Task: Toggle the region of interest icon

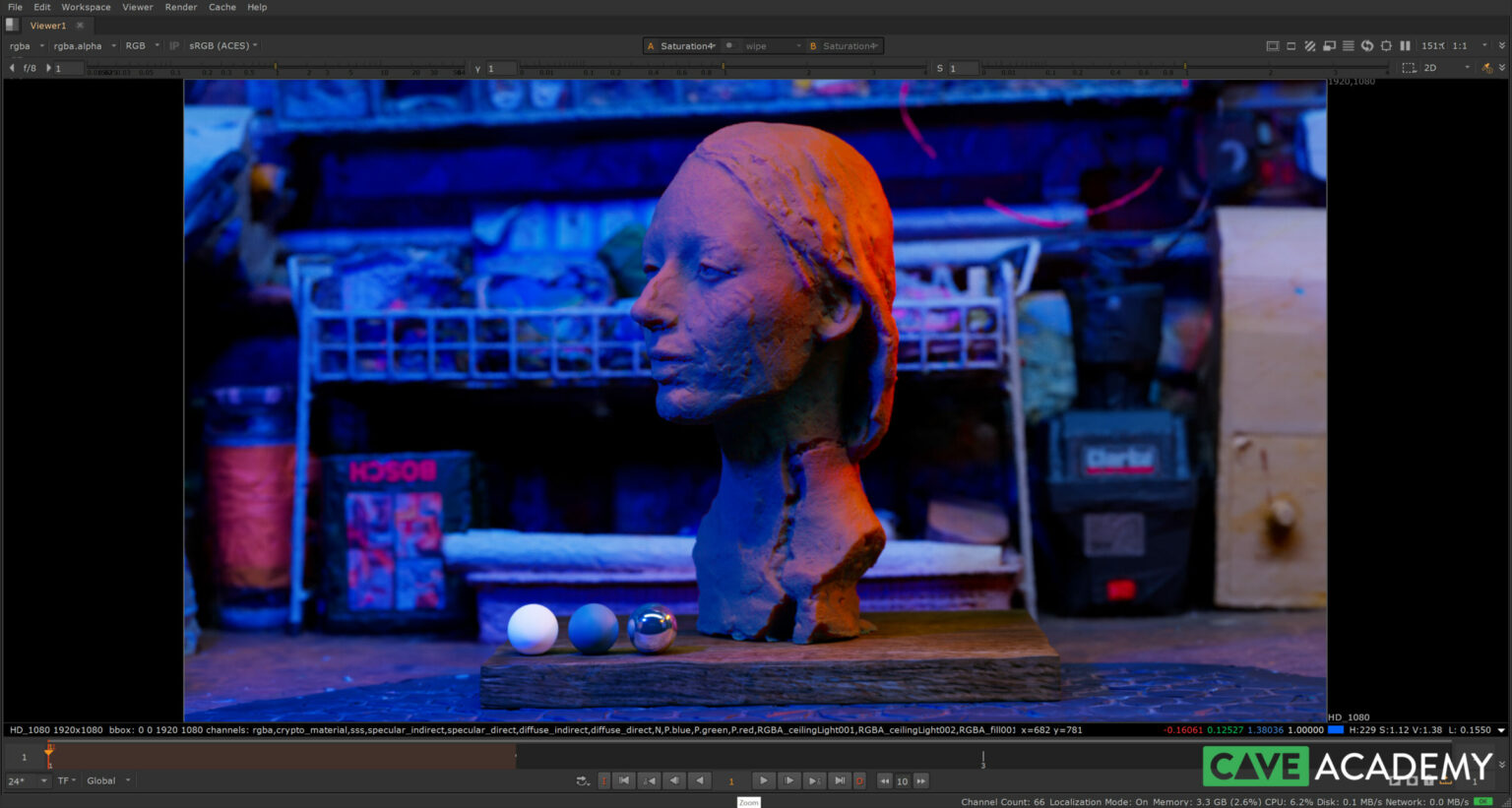Action: tap(1409, 68)
